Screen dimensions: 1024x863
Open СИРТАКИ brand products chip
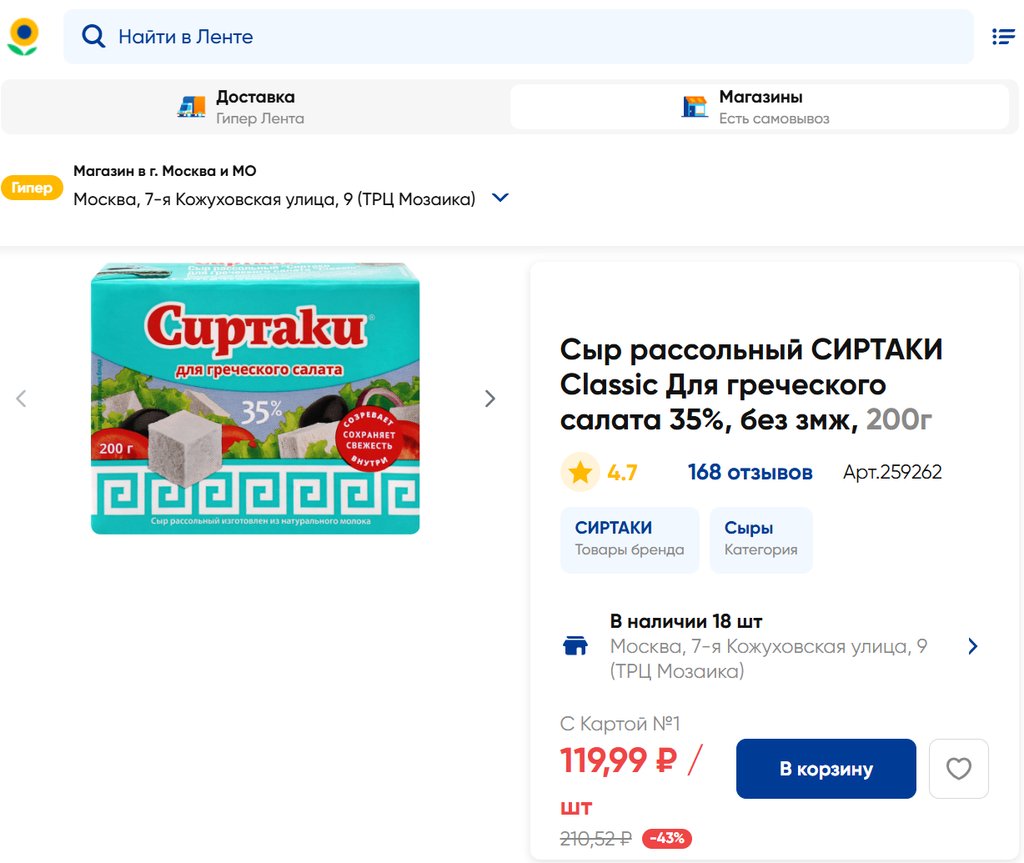tap(629, 539)
